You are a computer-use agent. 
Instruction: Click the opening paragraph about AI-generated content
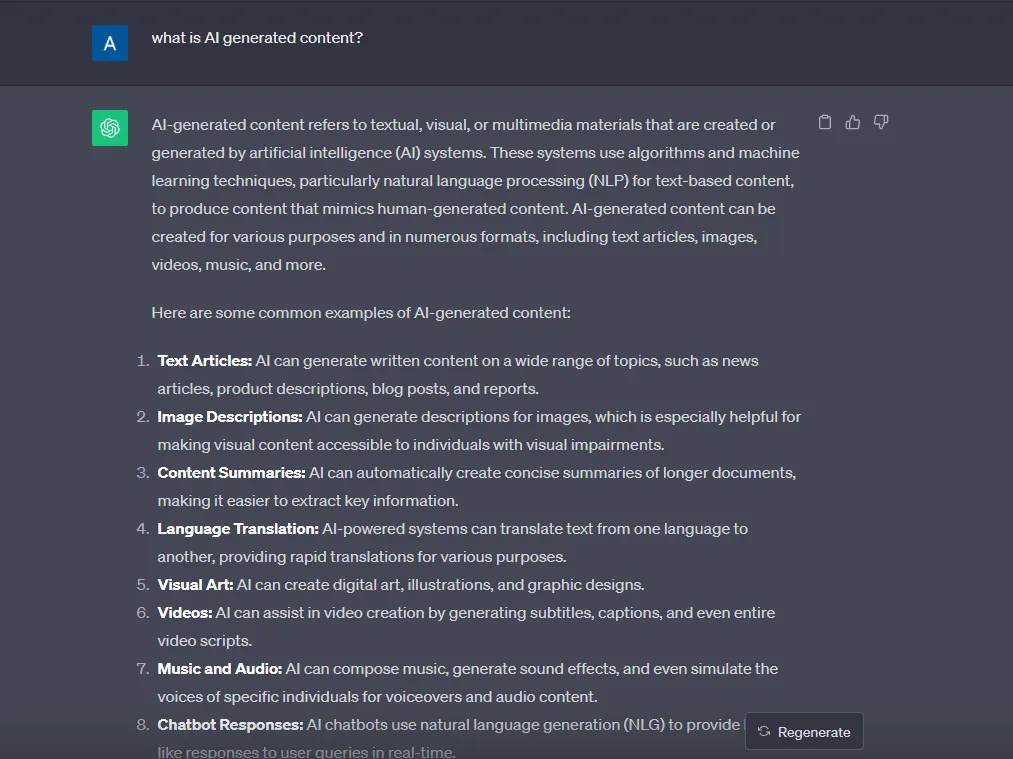pyautogui.click(x=475, y=194)
